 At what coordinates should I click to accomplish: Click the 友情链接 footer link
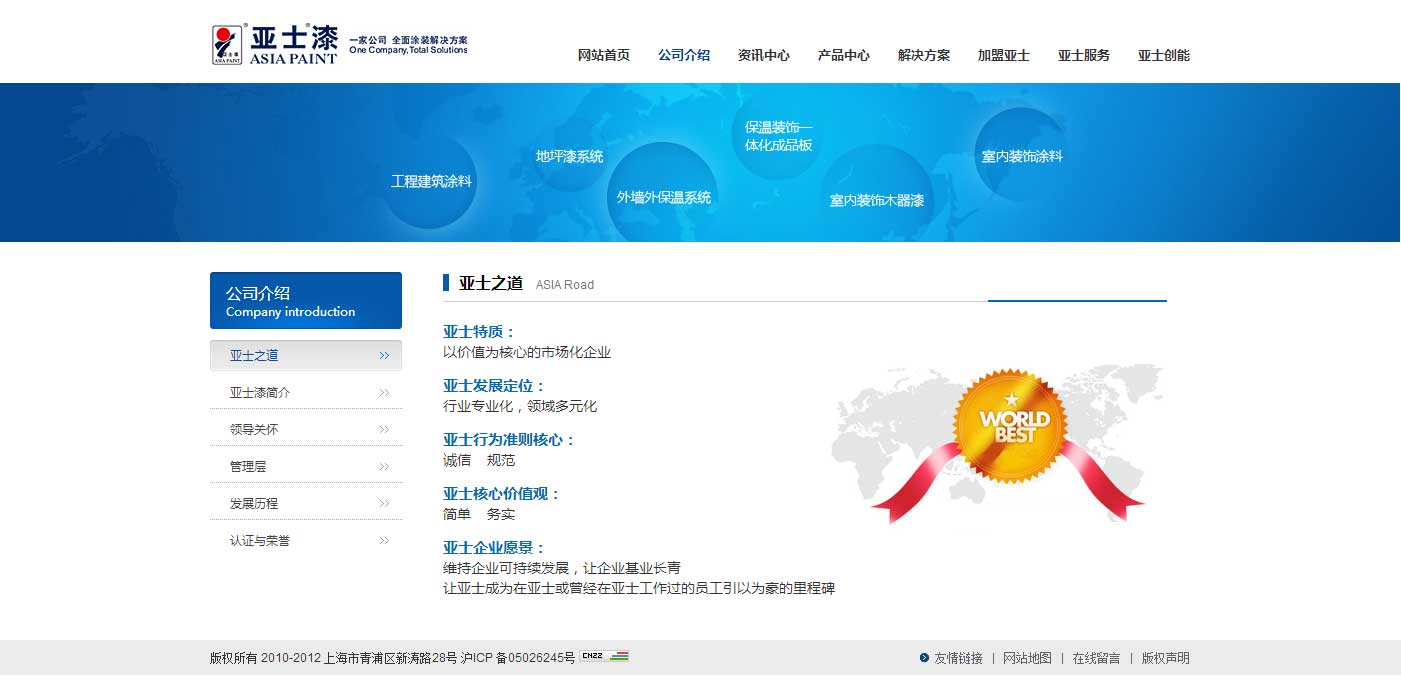[958, 658]
